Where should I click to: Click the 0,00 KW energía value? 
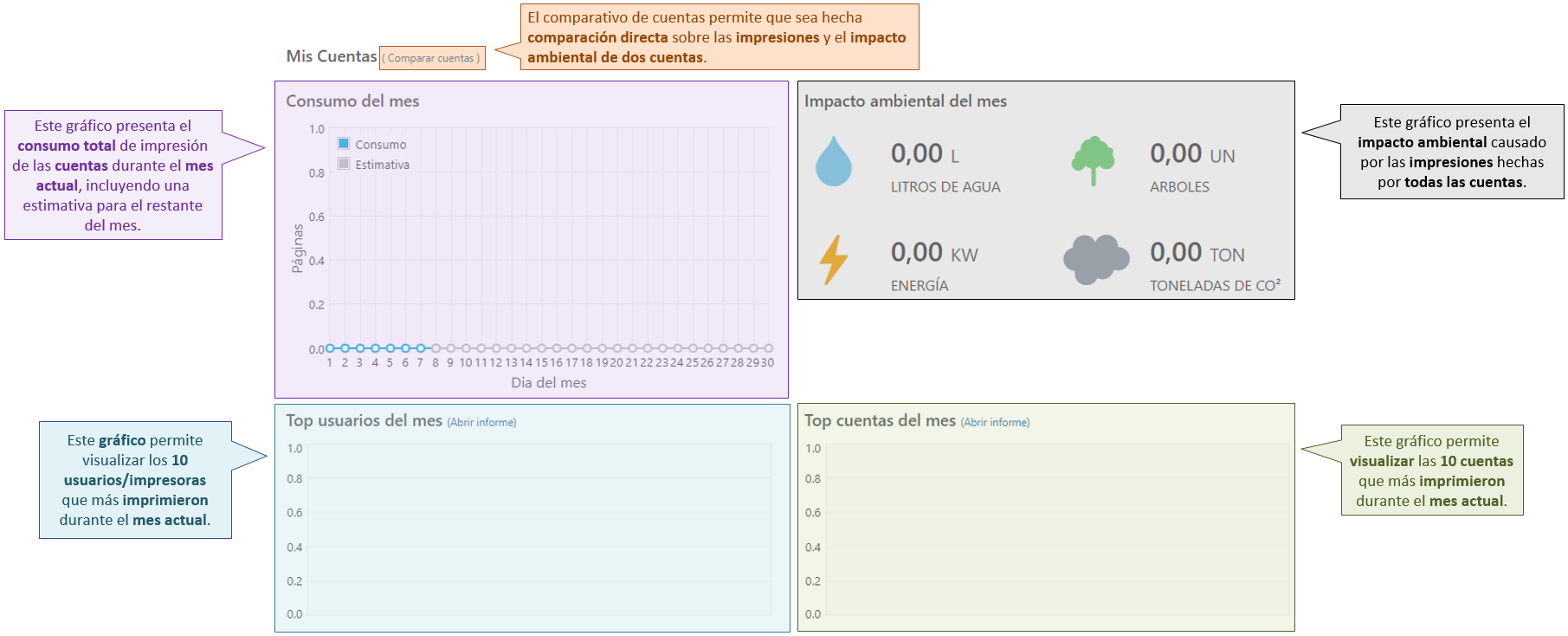point(933,253)
